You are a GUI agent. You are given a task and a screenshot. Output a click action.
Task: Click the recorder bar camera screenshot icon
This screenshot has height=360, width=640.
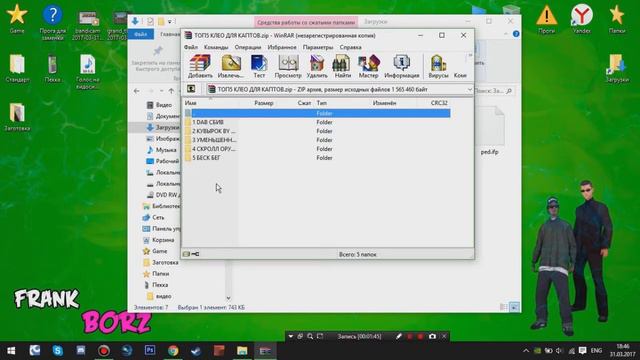tap(432, 336)
